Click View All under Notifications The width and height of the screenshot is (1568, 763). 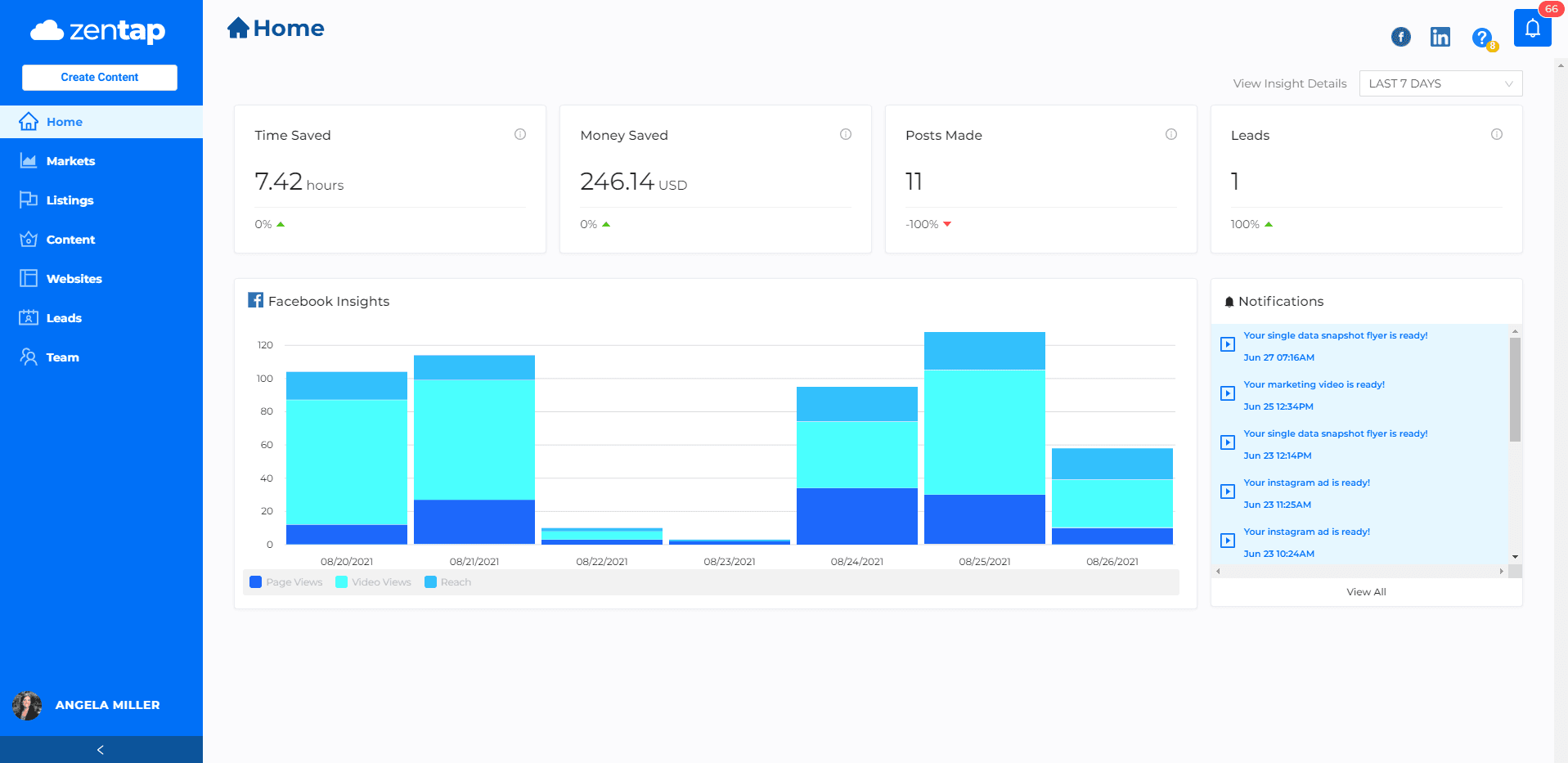click(x=1366, y=592)
